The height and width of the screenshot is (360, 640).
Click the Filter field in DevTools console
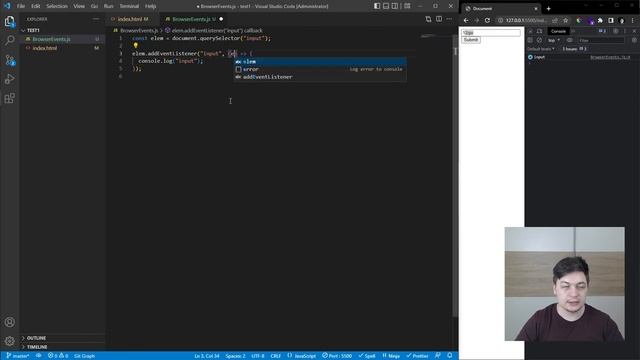(x=601, y=40)
